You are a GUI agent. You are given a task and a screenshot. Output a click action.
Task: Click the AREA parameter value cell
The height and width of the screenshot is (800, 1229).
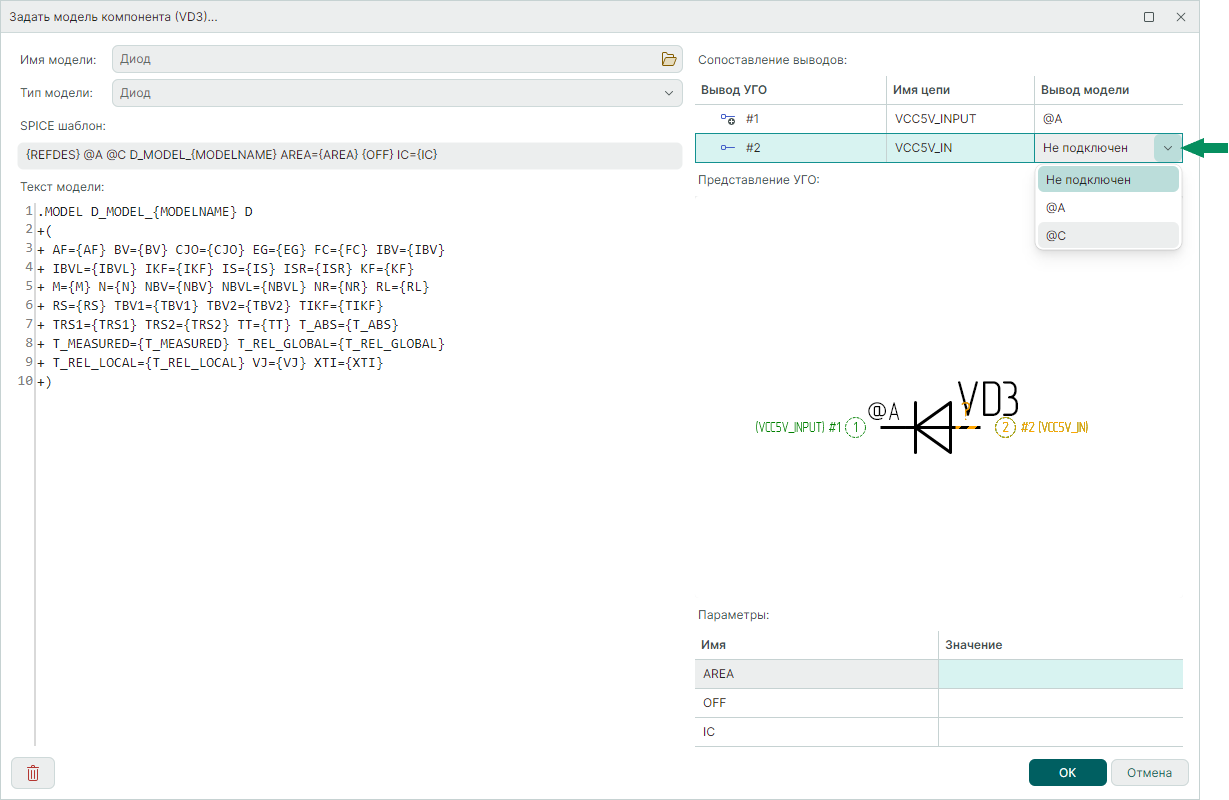point(1060,674)
